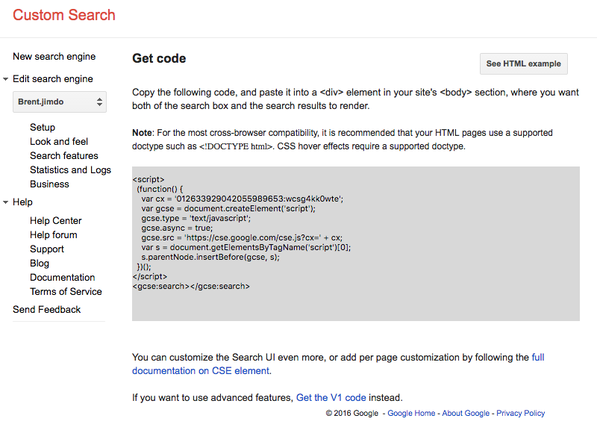The width and height of the screenshot is (597, 442).
Task: Collapse the Help section arrow
Action: pos(5,202)
